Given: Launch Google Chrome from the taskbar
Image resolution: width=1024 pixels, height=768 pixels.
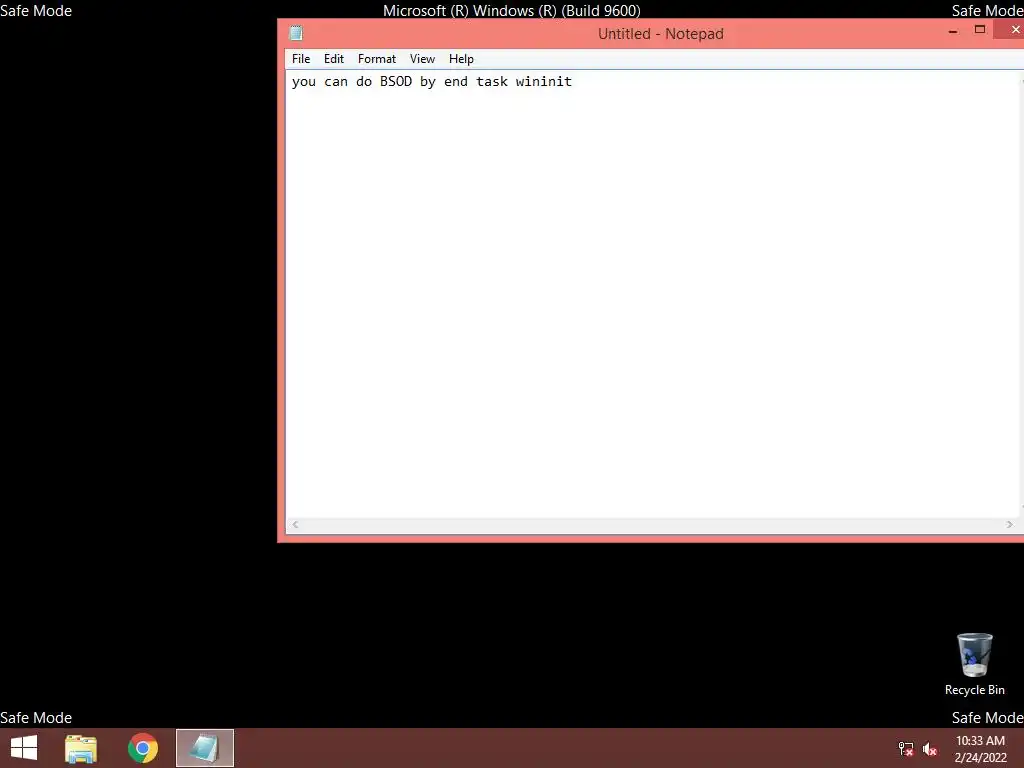Looking at the screenshot, I should pos(143,748).
